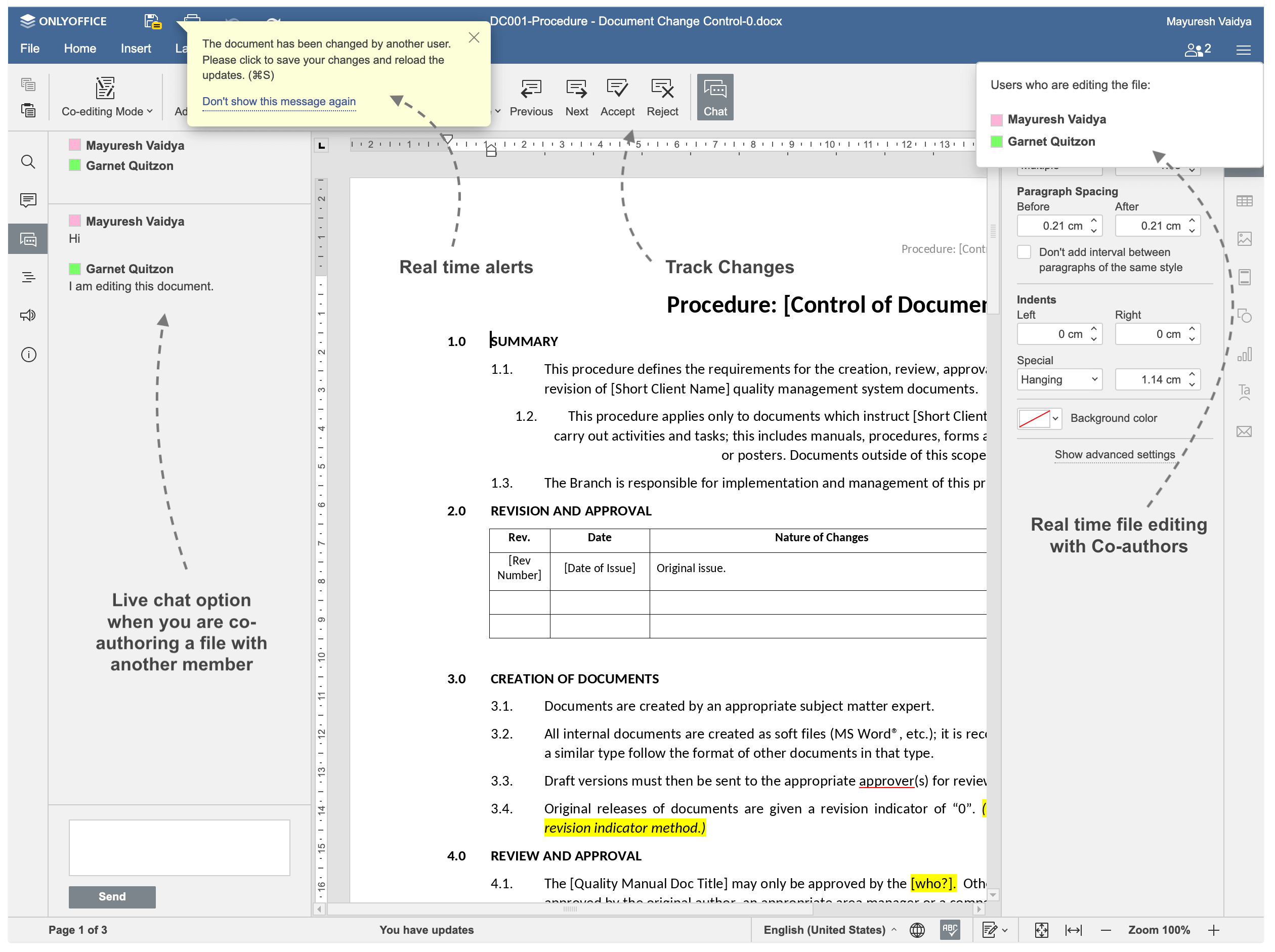Viewport: 1275px width, 952px height.
Task: Click the Copy icon in toolbar
Action: pyautogui.click(x=28, y=84)
